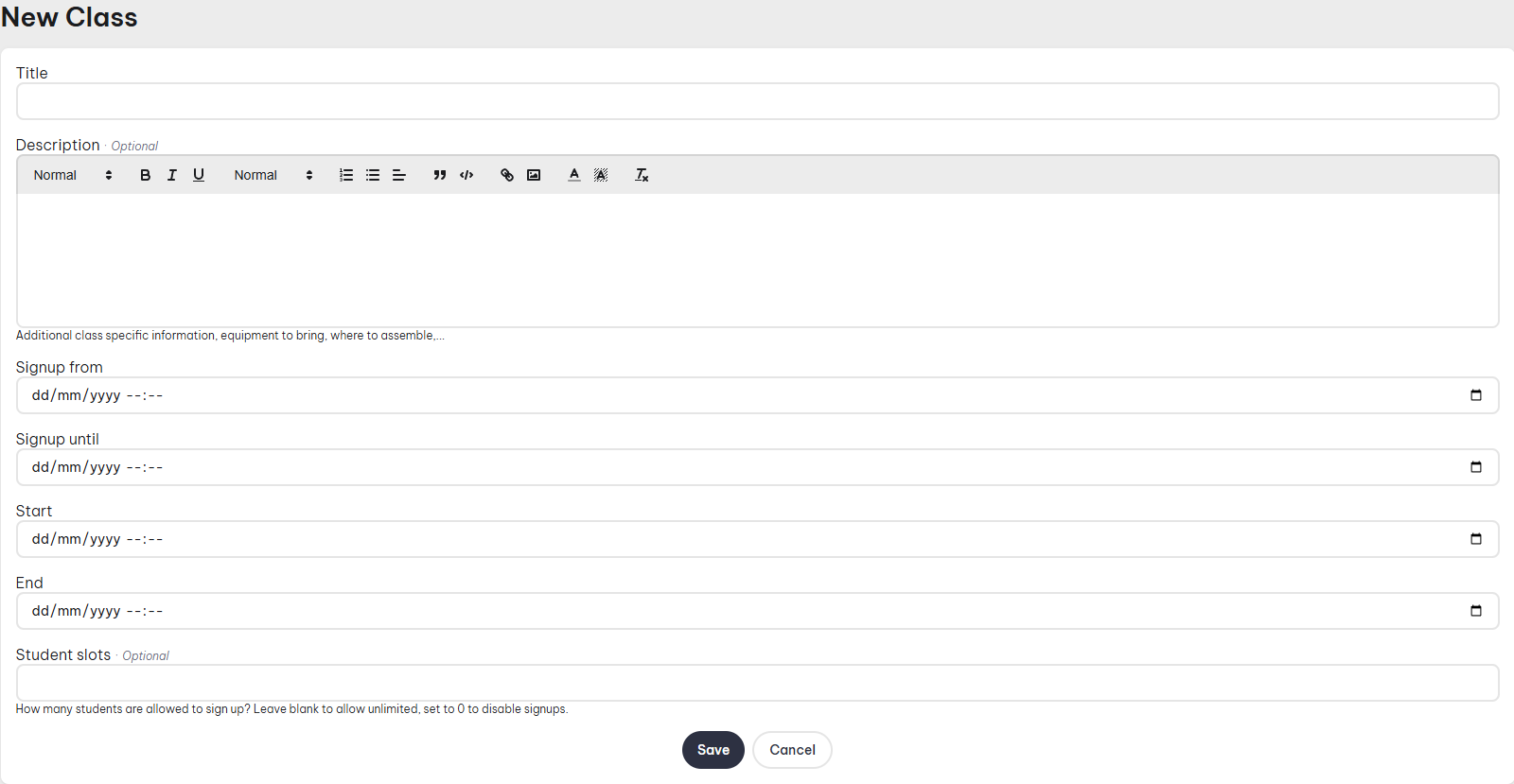Clear text formatting with the Tx icon
The height and width of the screenshot is (784, 1514).
[642, 175]
